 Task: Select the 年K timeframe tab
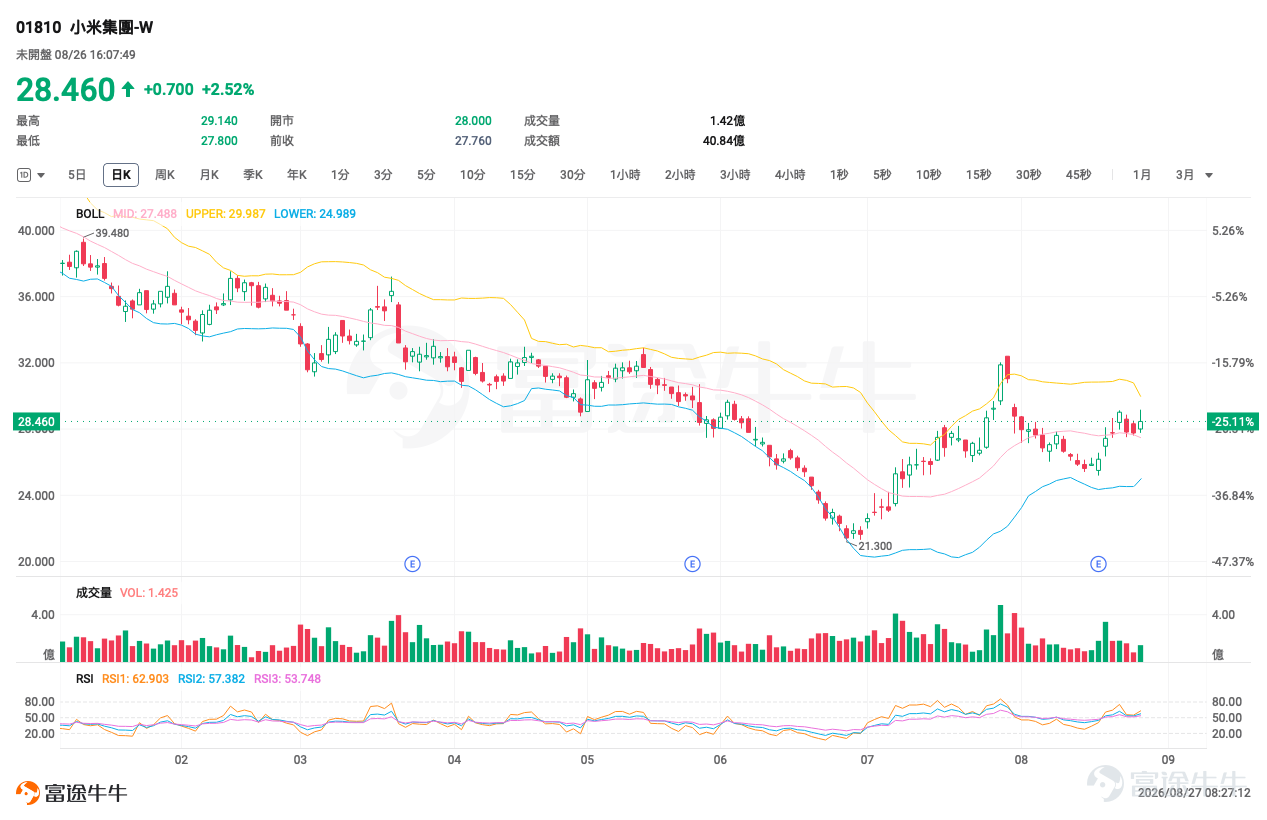(297, 175)
